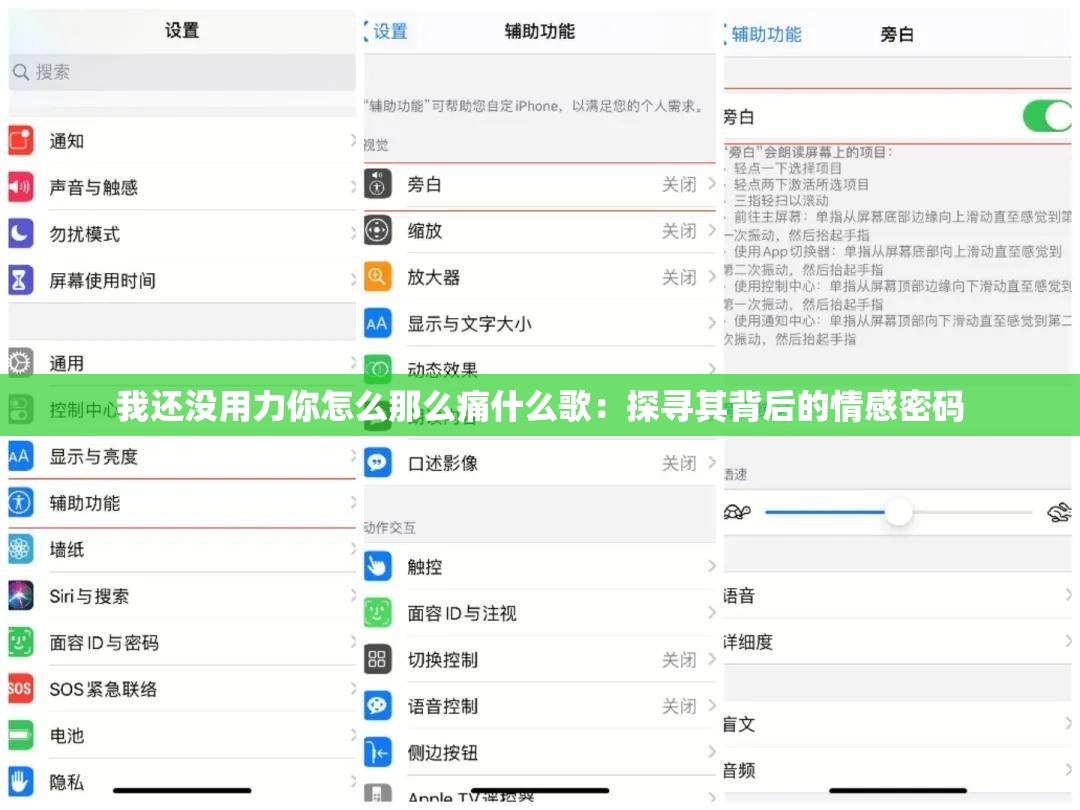Open 面容 ID 与注视 via its icon
The image size is (1080, 810).
tap(377, 613)
